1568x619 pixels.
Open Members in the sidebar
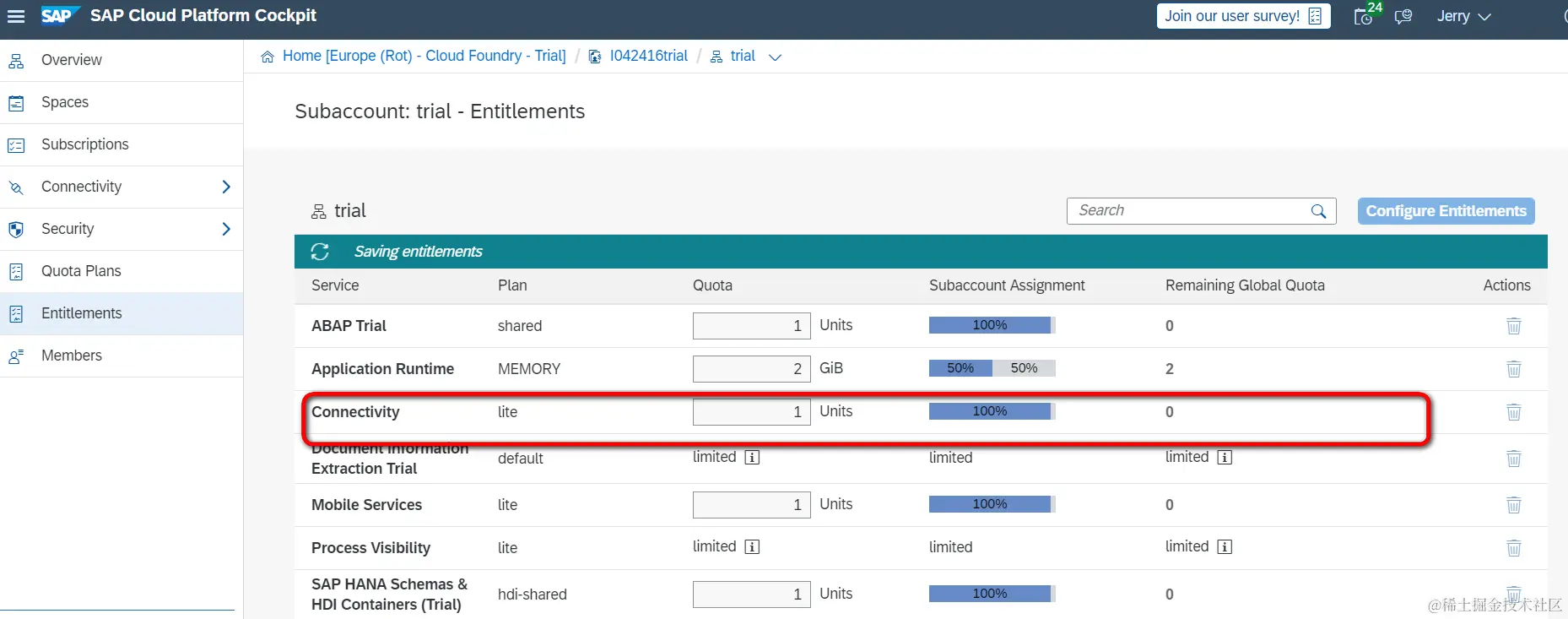pyautogui.click(x=122, y=356)
